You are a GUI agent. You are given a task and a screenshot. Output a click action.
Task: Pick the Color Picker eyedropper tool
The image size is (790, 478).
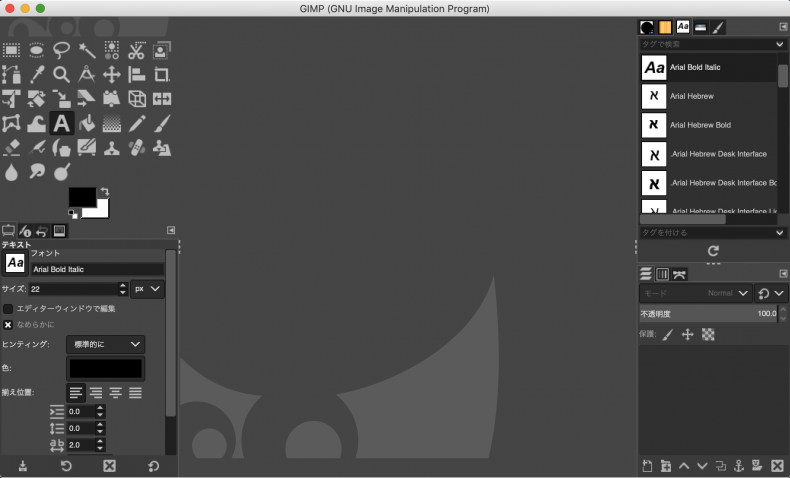pos(36,75)
